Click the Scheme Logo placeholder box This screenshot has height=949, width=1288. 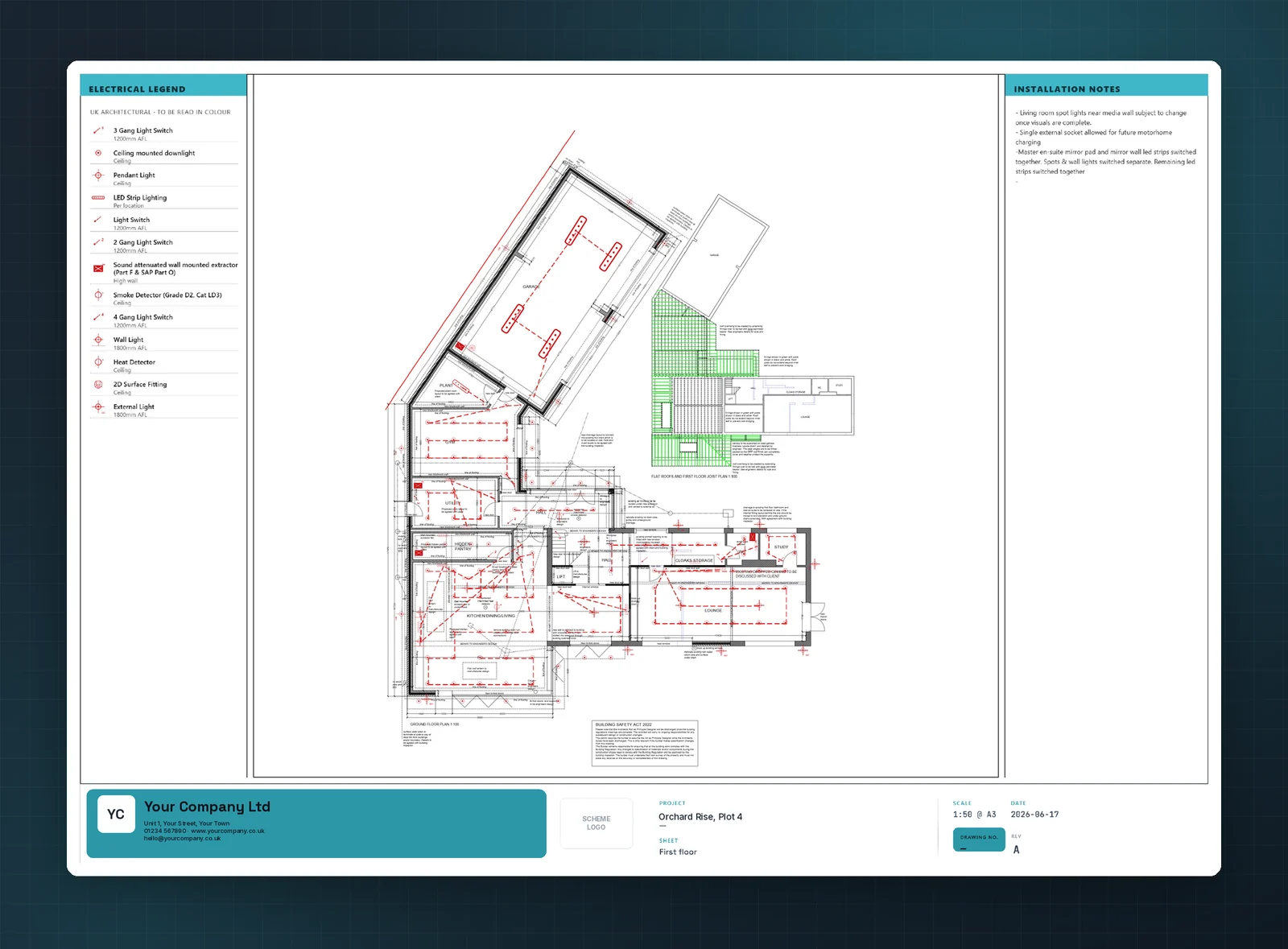pos(597,823)
